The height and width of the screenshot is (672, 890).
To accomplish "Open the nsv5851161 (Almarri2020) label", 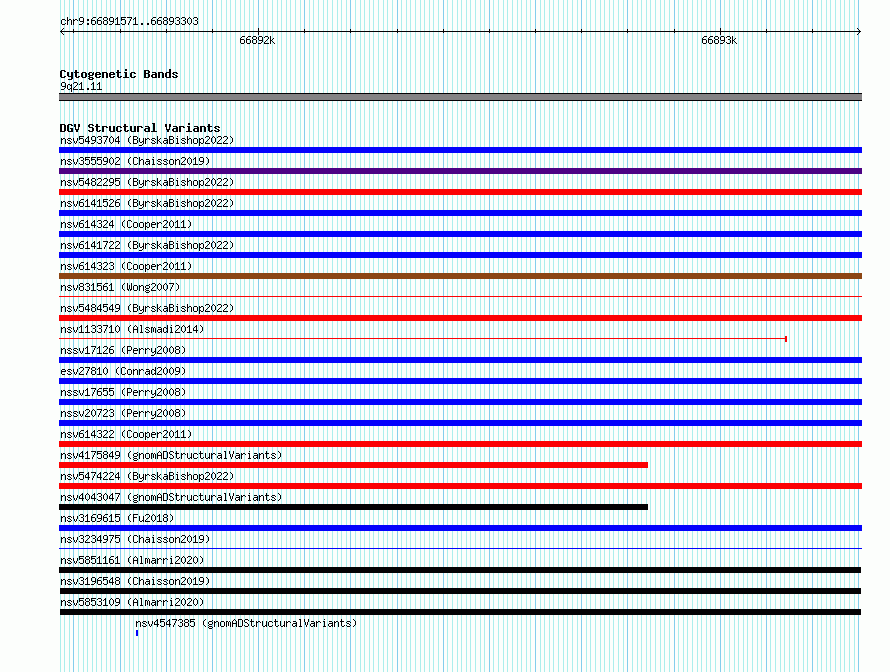I will point(132,560).
